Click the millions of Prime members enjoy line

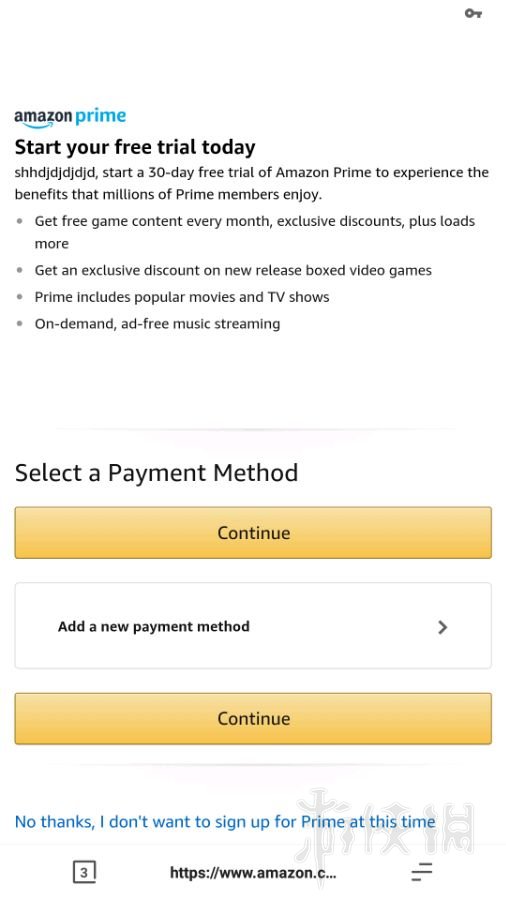(x=168, y=195)
